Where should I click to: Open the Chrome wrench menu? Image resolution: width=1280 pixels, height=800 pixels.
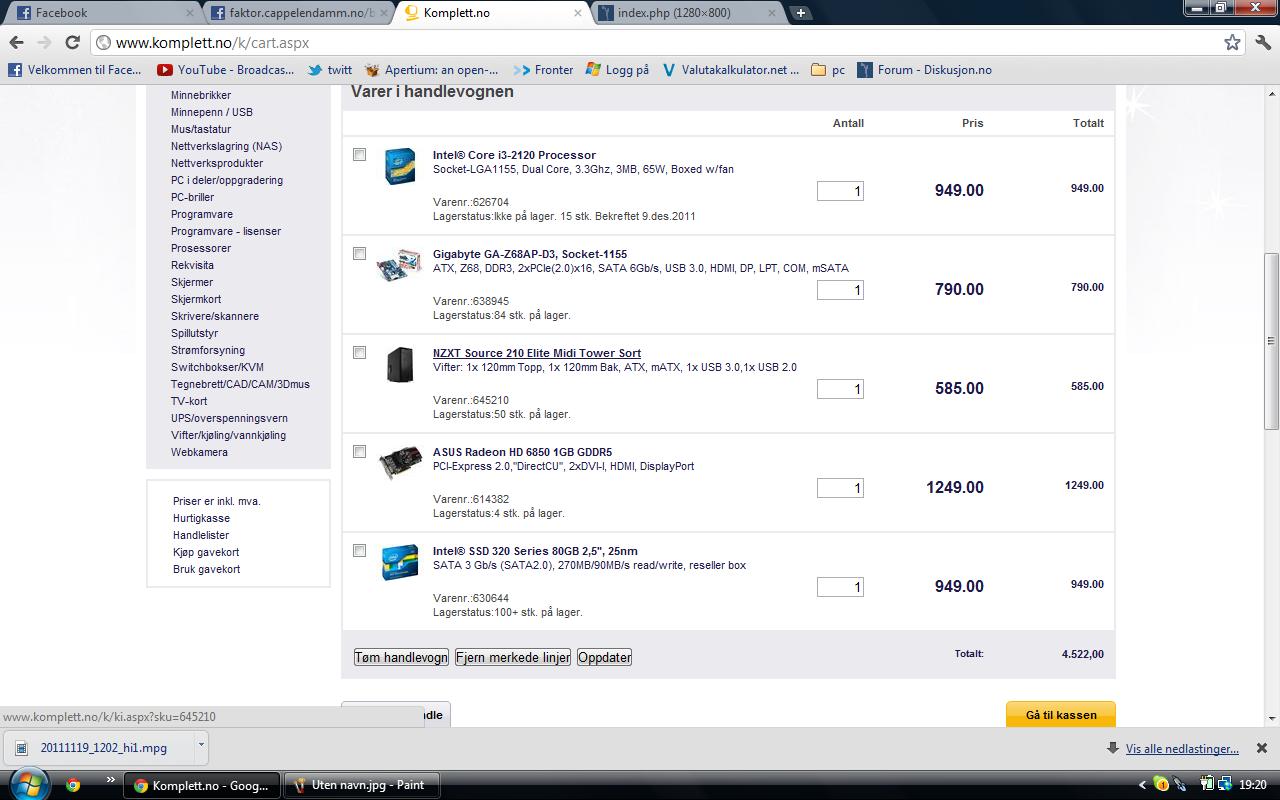(1262, 43)
